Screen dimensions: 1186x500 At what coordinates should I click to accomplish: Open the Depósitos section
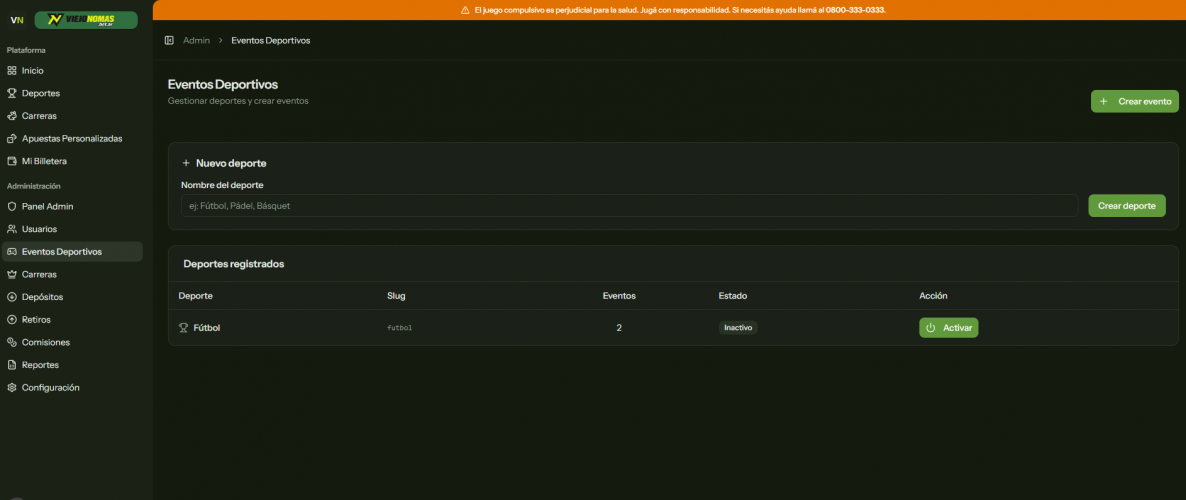72,297
